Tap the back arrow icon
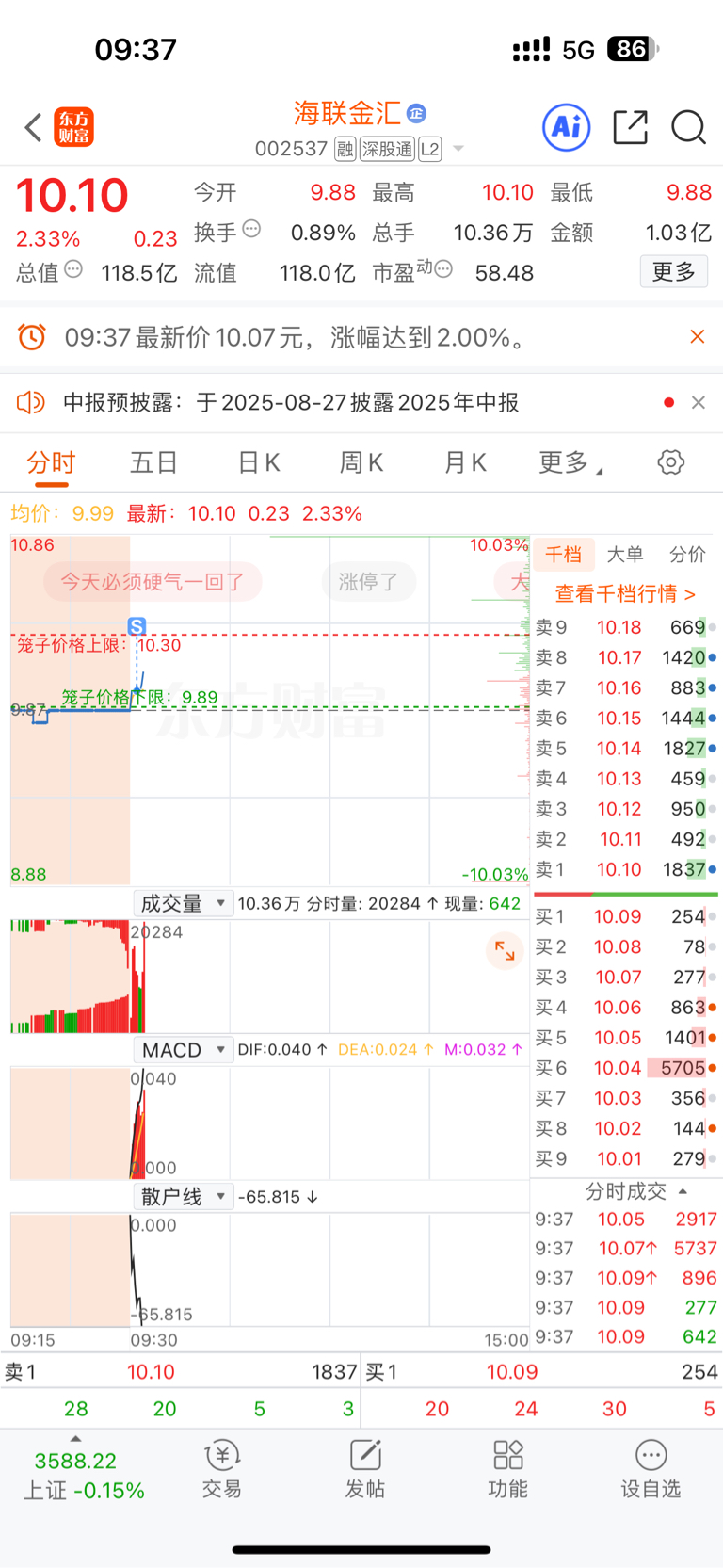 tap(33, 127)
